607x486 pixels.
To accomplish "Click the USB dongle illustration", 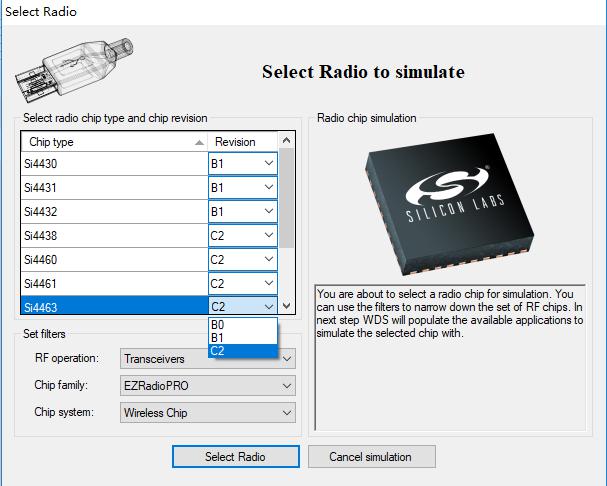I will pyautogui.click(x=74, y=70).
